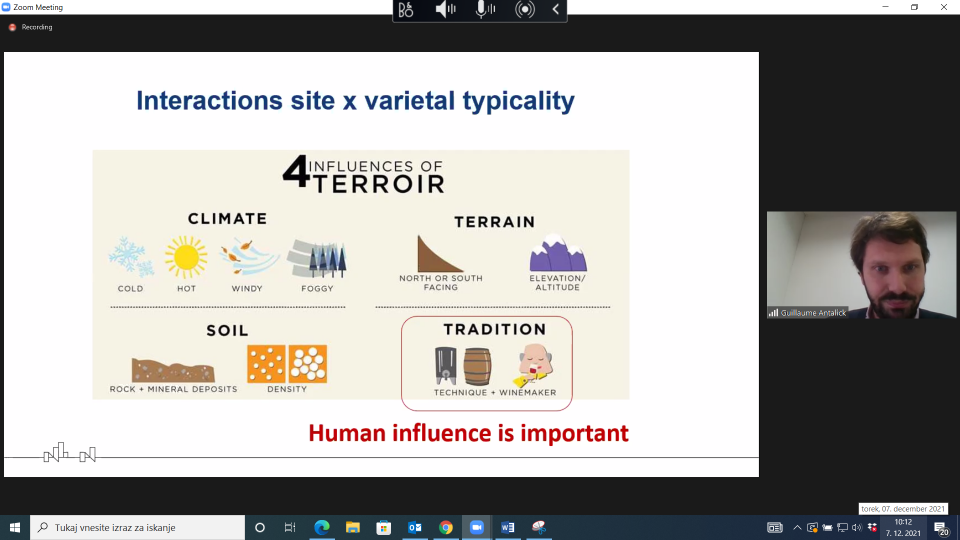960x540 pixels.
Task: Open Outlook from the taskbar
Action: point(414,527)
